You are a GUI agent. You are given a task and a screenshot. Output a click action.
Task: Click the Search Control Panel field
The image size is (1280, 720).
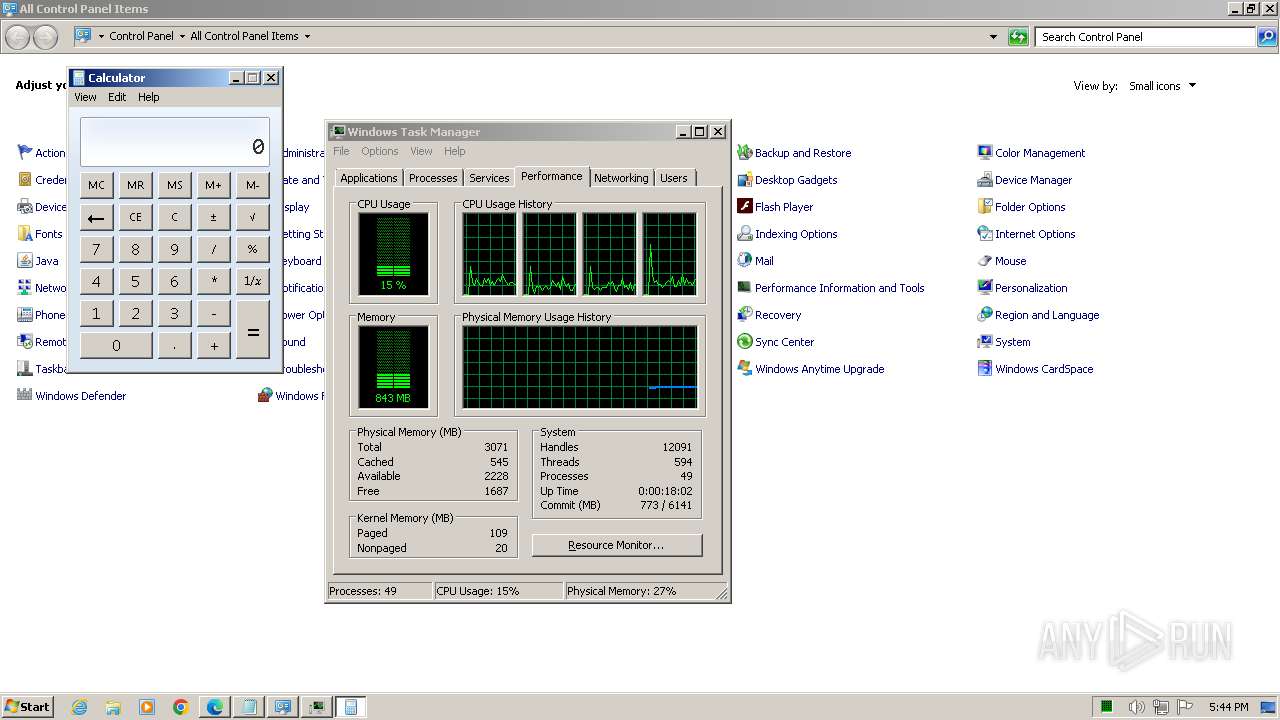point(1145,37)
